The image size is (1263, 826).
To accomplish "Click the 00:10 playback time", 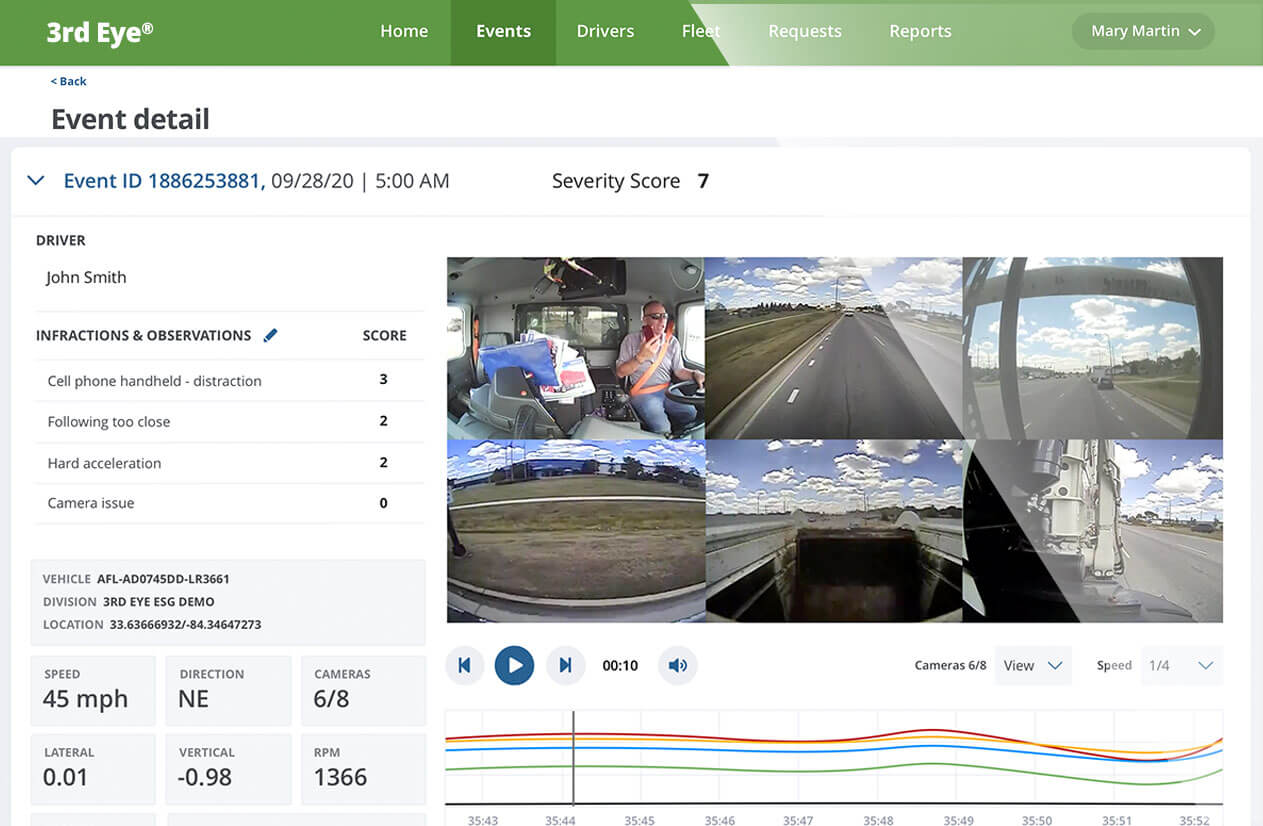I will coord(620,665).
